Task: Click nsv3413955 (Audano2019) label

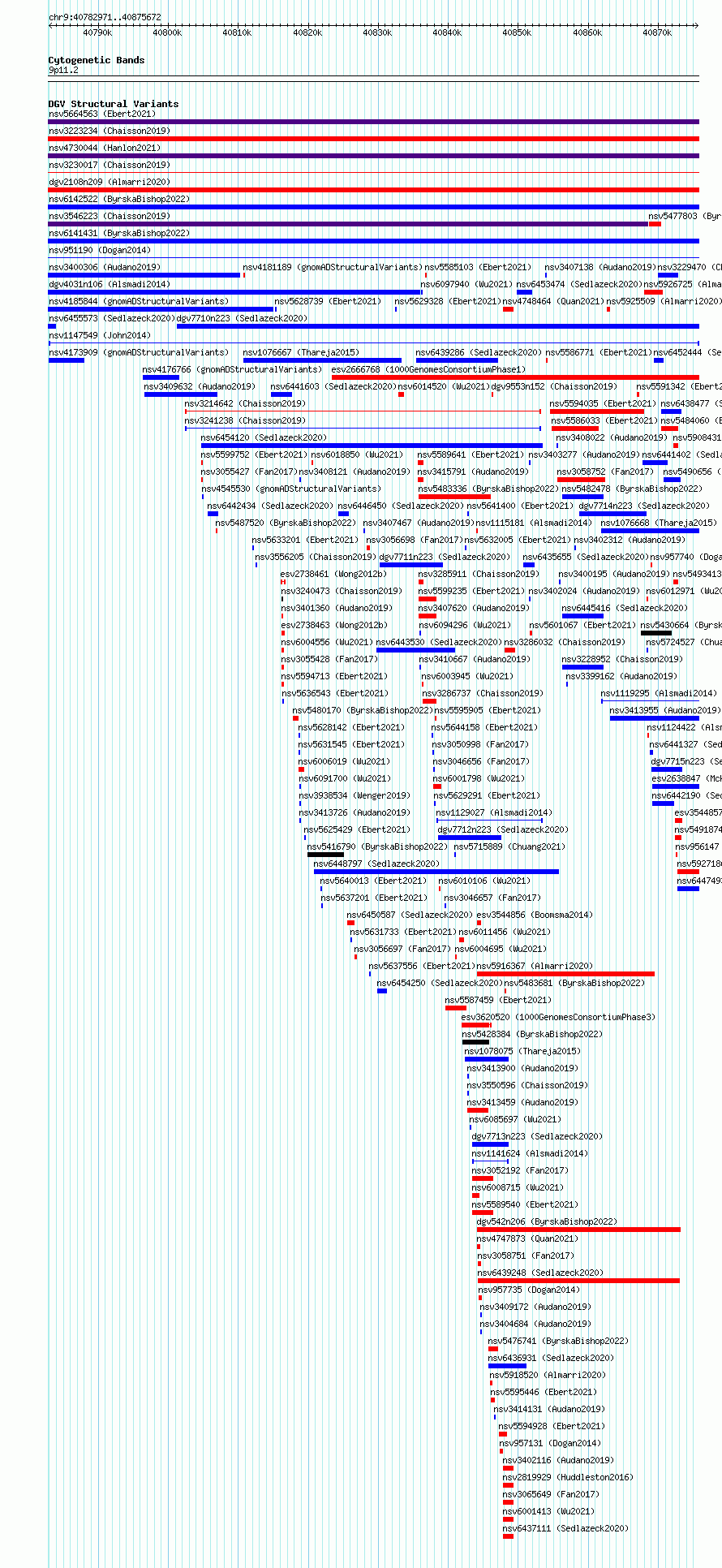Action: 665,711
